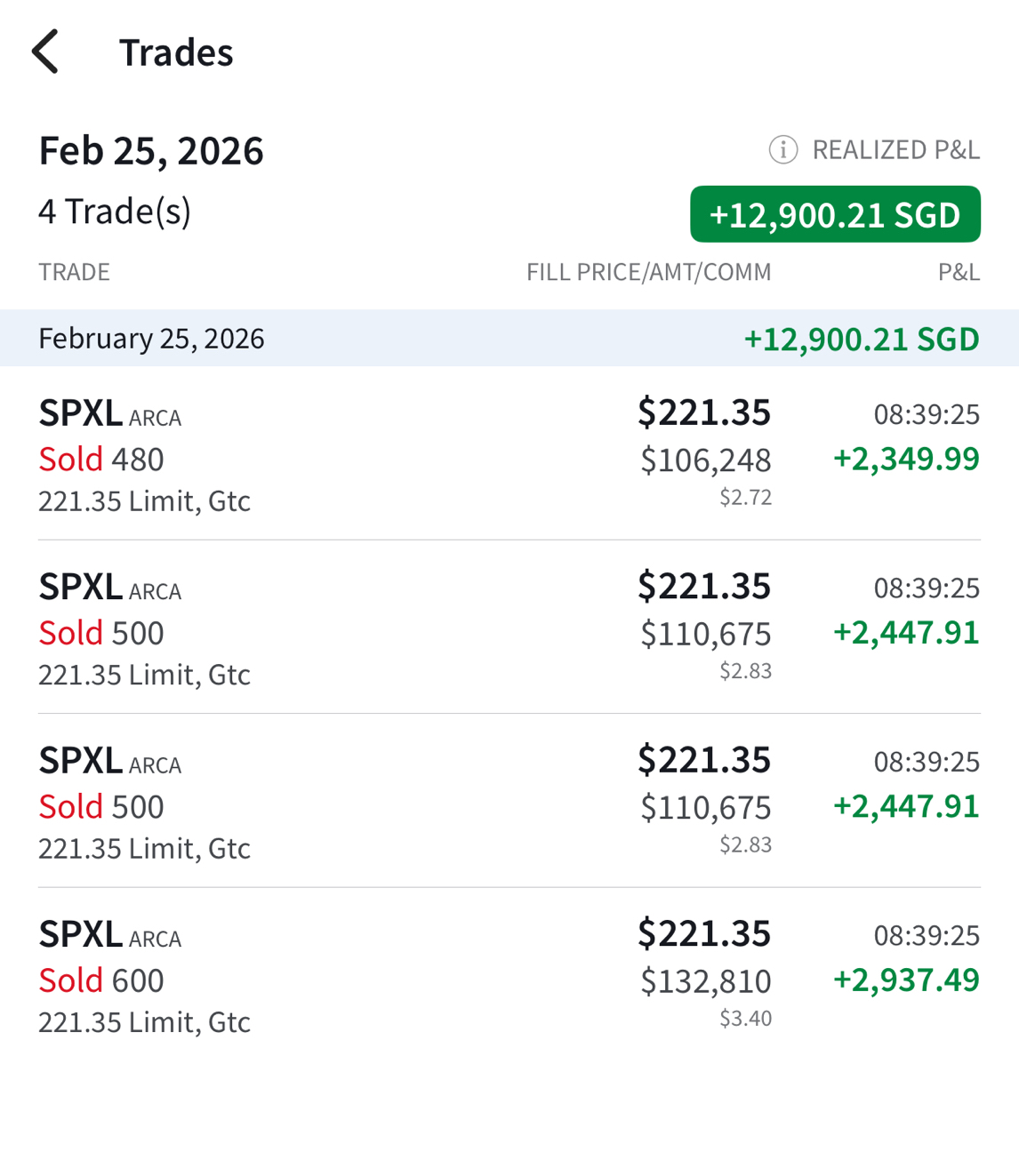Click the TRADE column header

[74, 272]
